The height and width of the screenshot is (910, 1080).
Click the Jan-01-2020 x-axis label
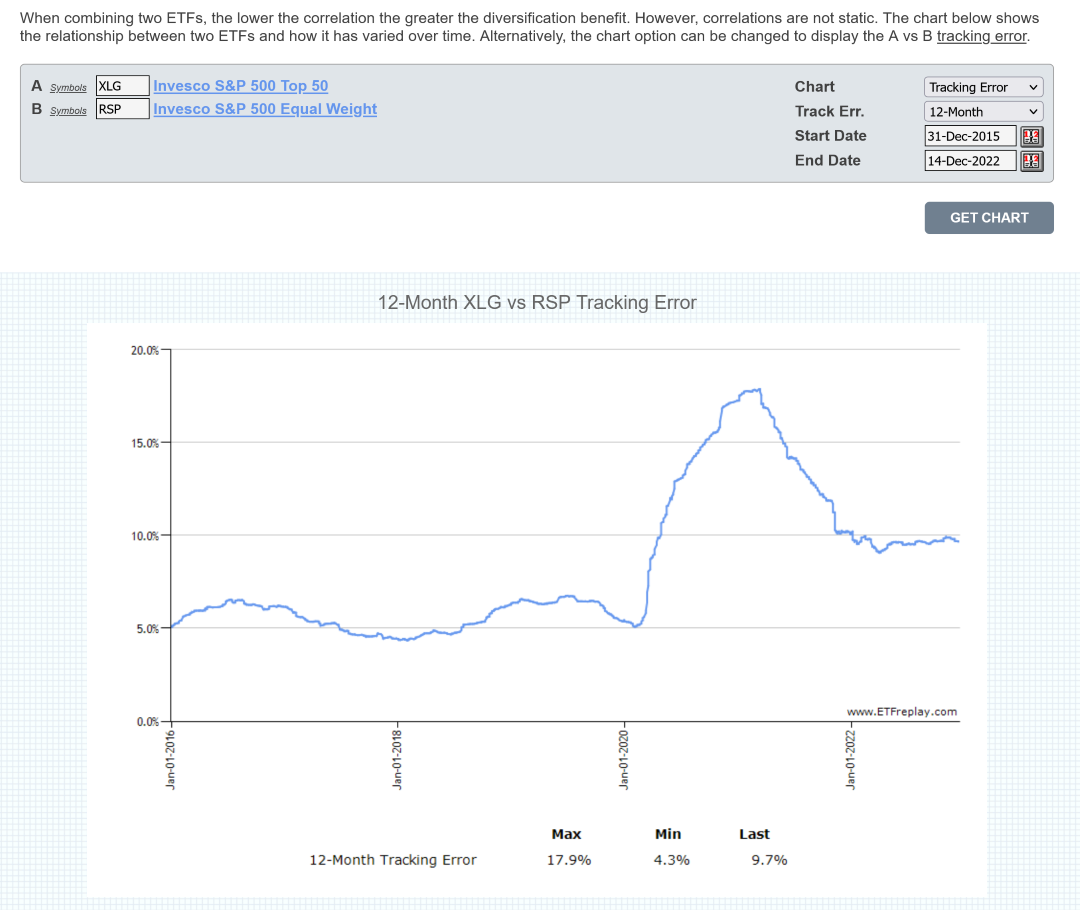624,760
